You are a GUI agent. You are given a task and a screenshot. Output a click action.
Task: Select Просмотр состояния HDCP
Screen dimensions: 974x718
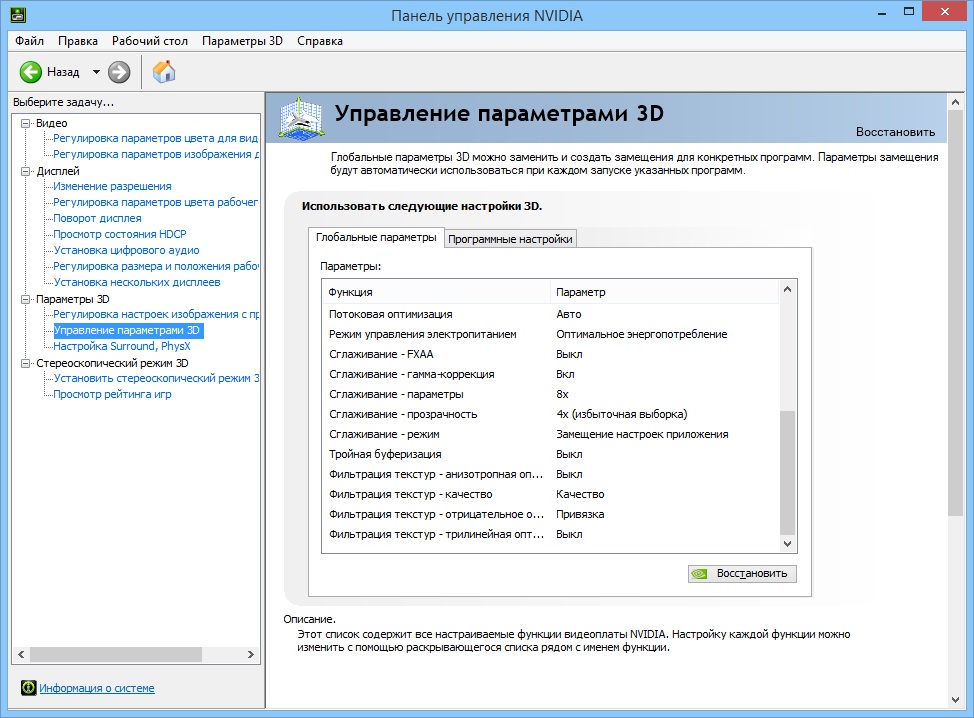coord(120,234)
